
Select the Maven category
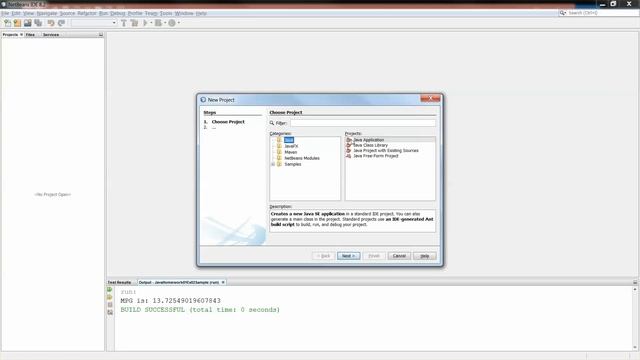coord(291,152)
